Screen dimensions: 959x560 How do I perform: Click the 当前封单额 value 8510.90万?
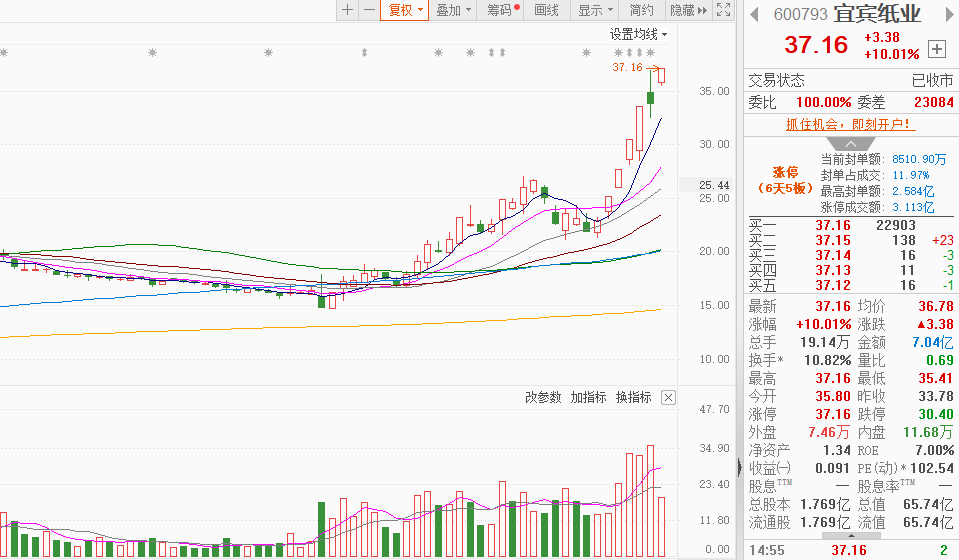[x=919, y=159]
